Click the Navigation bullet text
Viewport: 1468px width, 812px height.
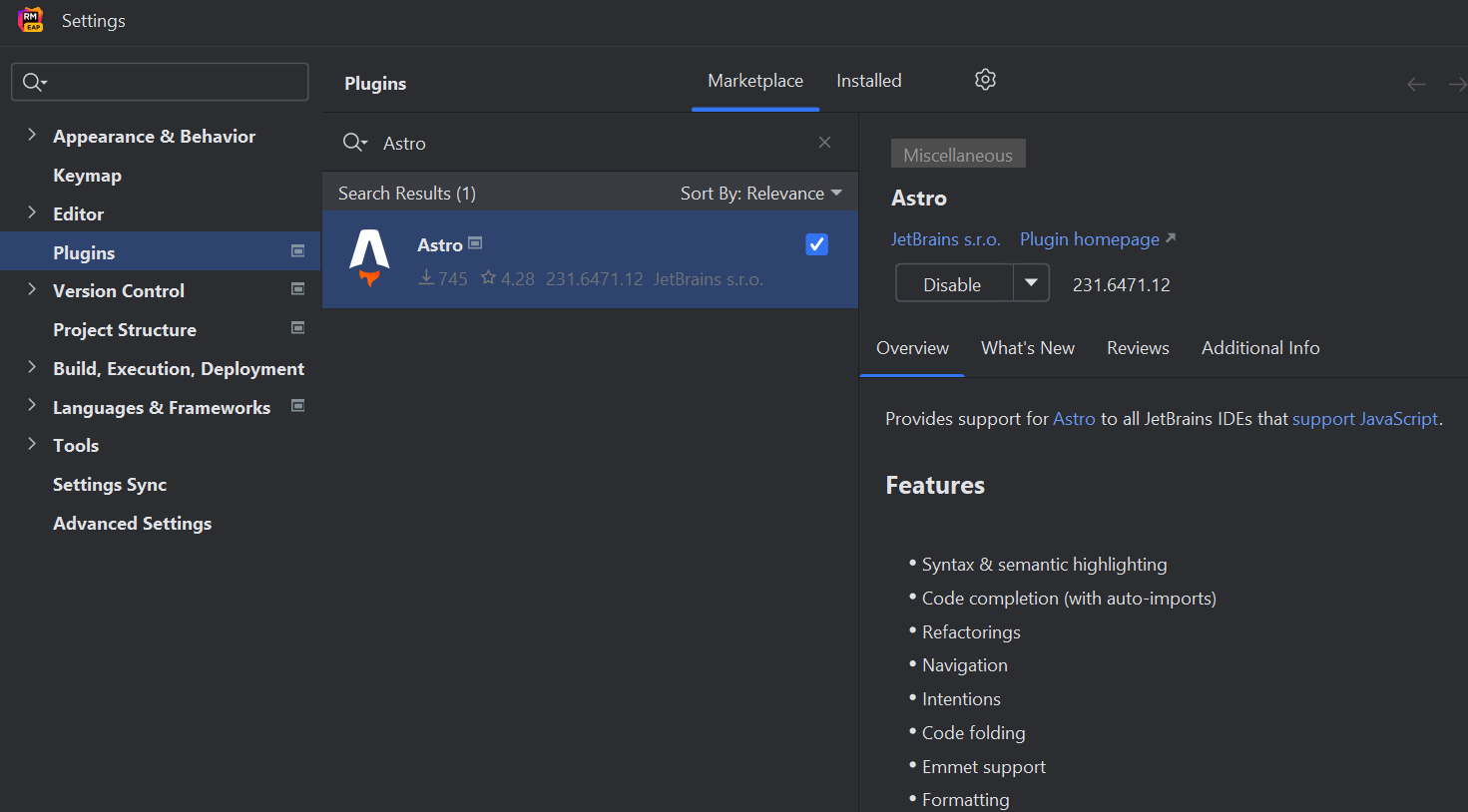pos(965,665)
